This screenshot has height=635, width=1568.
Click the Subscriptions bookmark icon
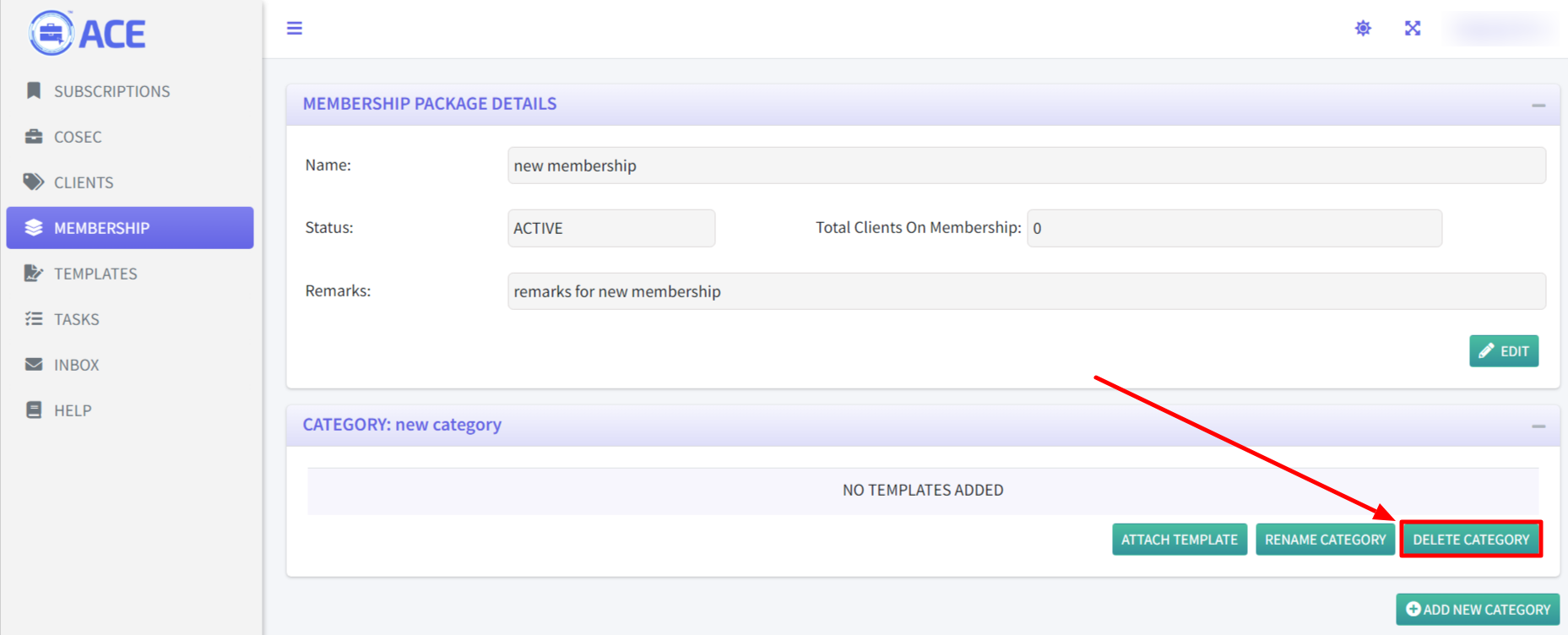(34, 90)
